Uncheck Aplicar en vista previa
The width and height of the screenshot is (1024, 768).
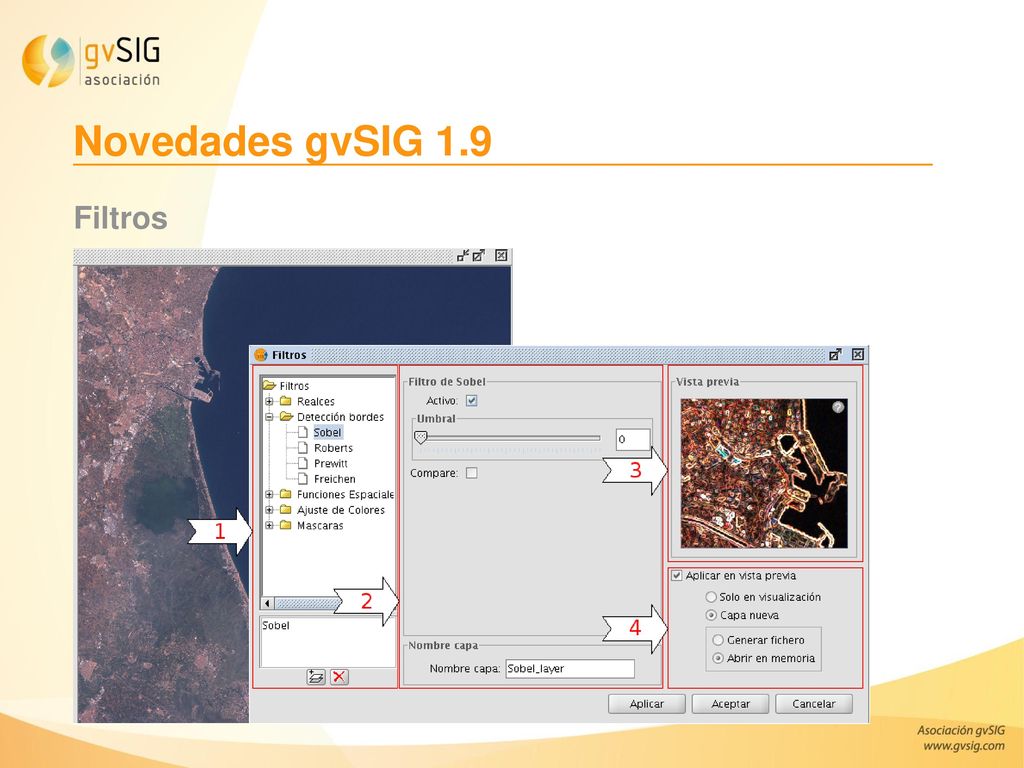click(677, 575)
